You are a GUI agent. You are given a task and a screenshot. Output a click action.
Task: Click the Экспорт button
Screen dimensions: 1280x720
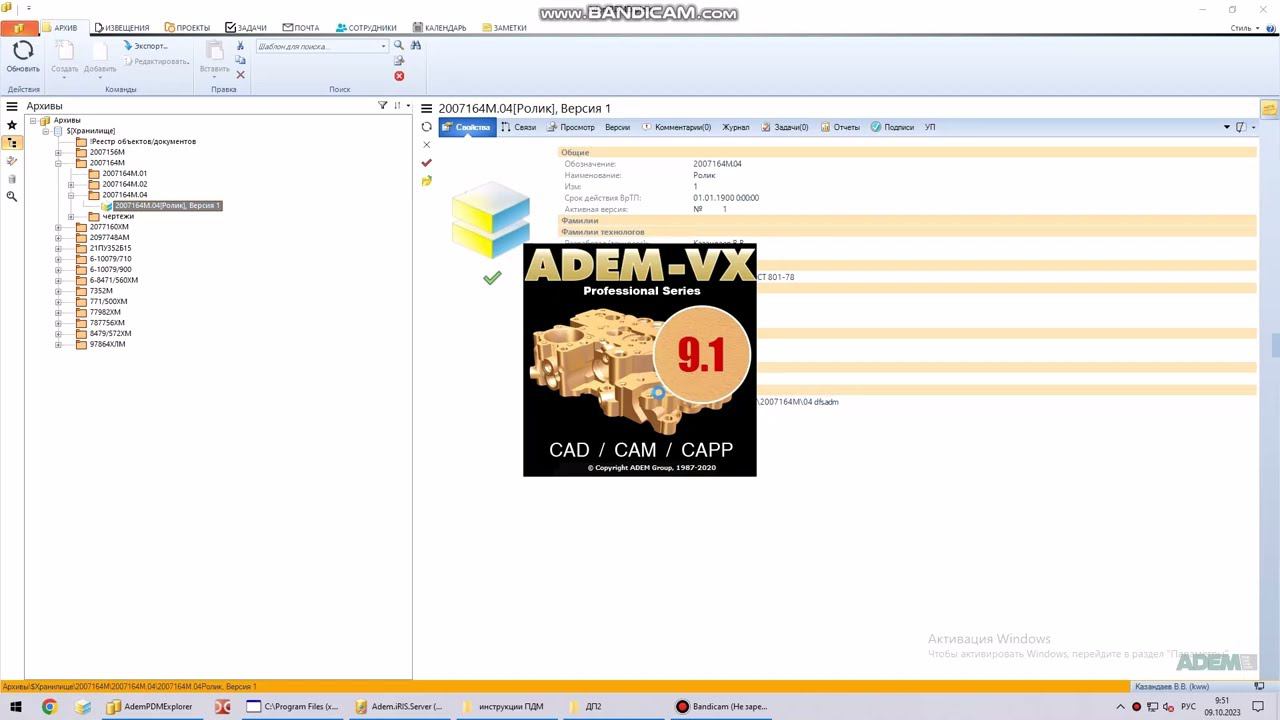[x=146, y=46]
